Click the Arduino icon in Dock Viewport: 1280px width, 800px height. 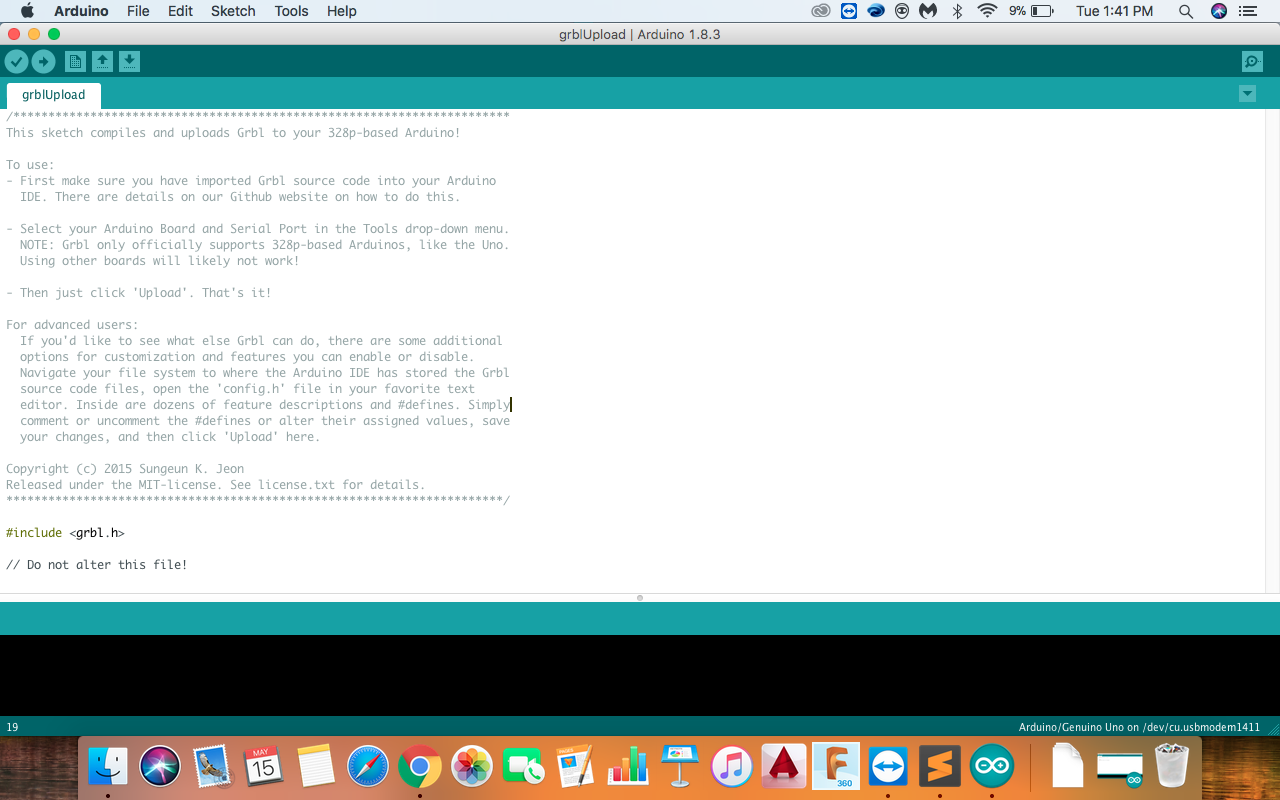pos(992,767)
